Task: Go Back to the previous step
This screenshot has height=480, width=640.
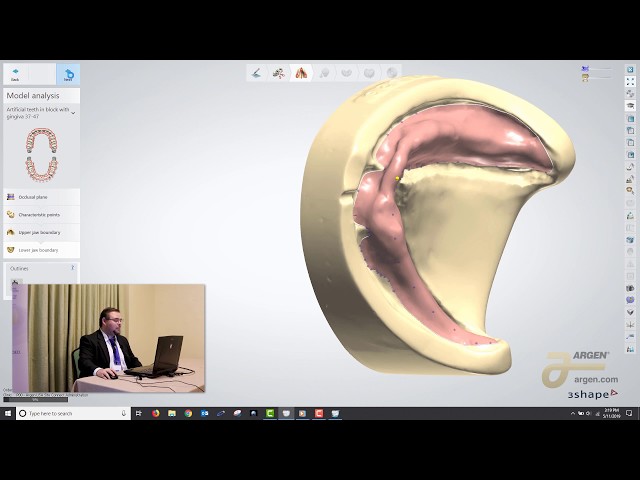Action: pos(15,74)
